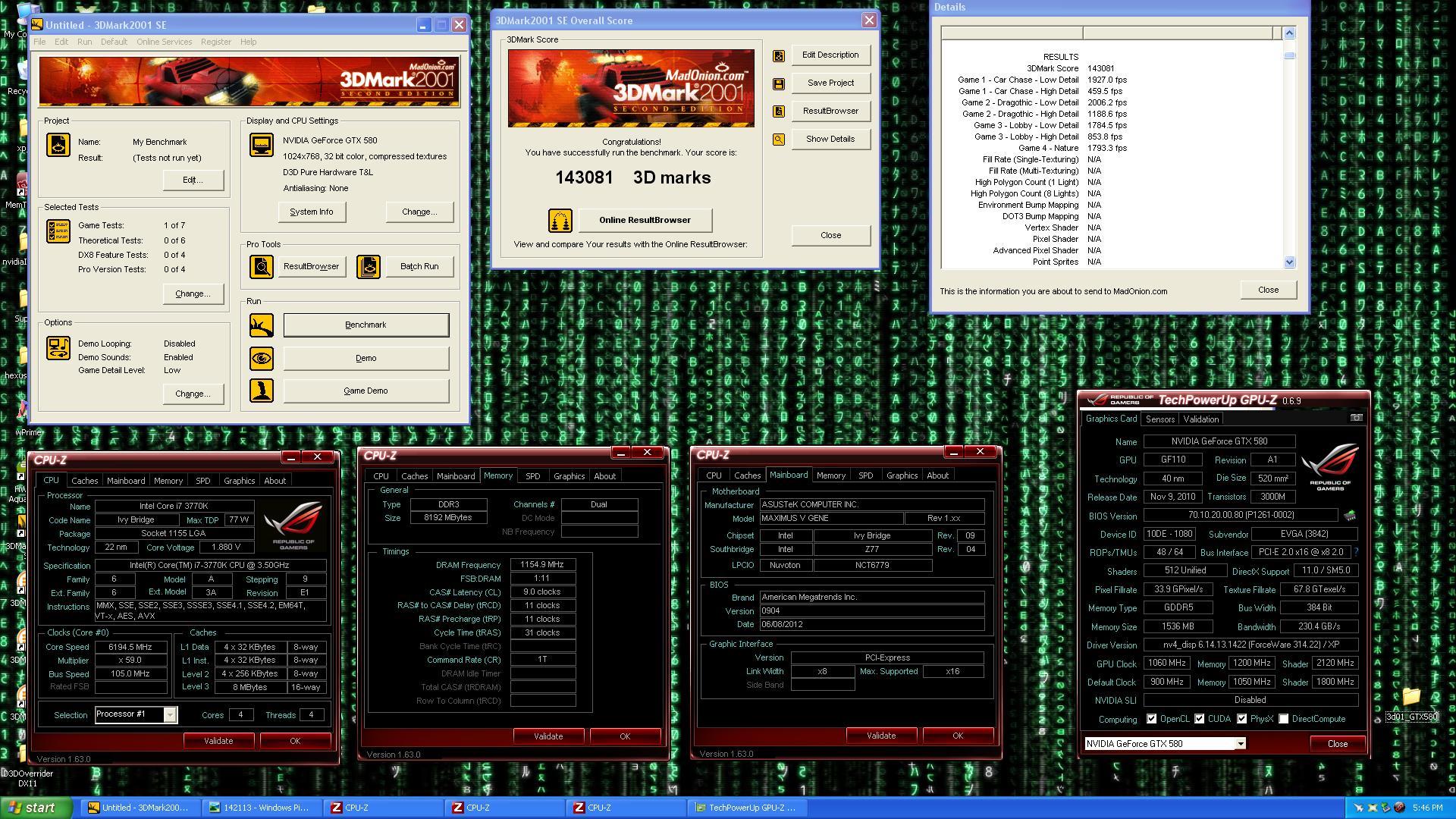Click the Benchmark run icon
This screenshot has width=1456, height=819.
(262, 325)
